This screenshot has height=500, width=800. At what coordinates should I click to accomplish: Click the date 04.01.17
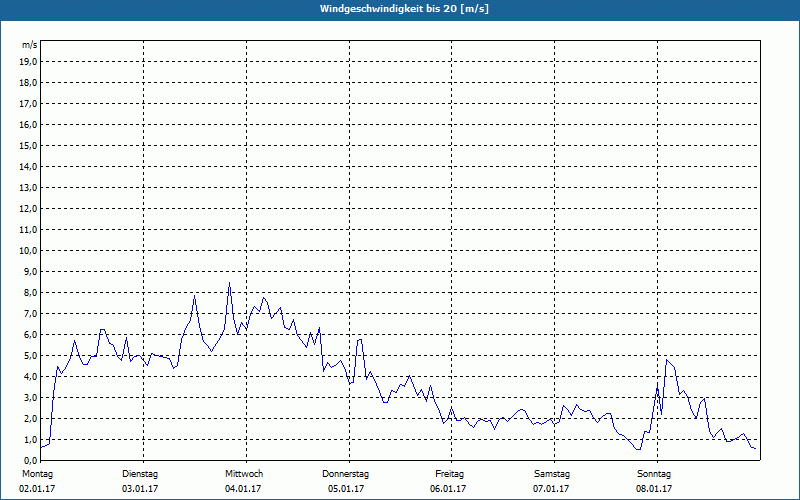tap(243, 489)
